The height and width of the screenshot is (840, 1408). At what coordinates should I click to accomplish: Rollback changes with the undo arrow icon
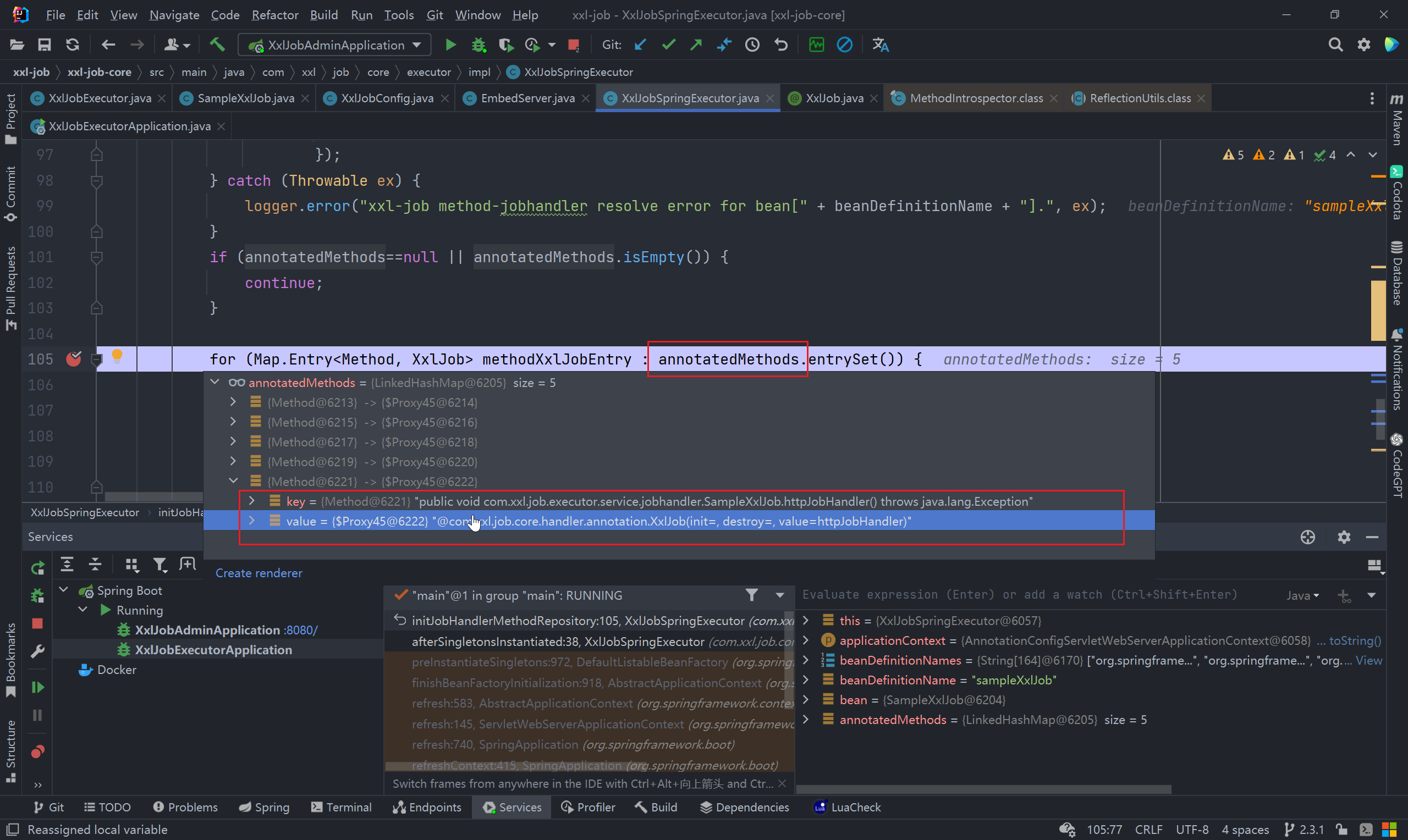click(780, 45)
